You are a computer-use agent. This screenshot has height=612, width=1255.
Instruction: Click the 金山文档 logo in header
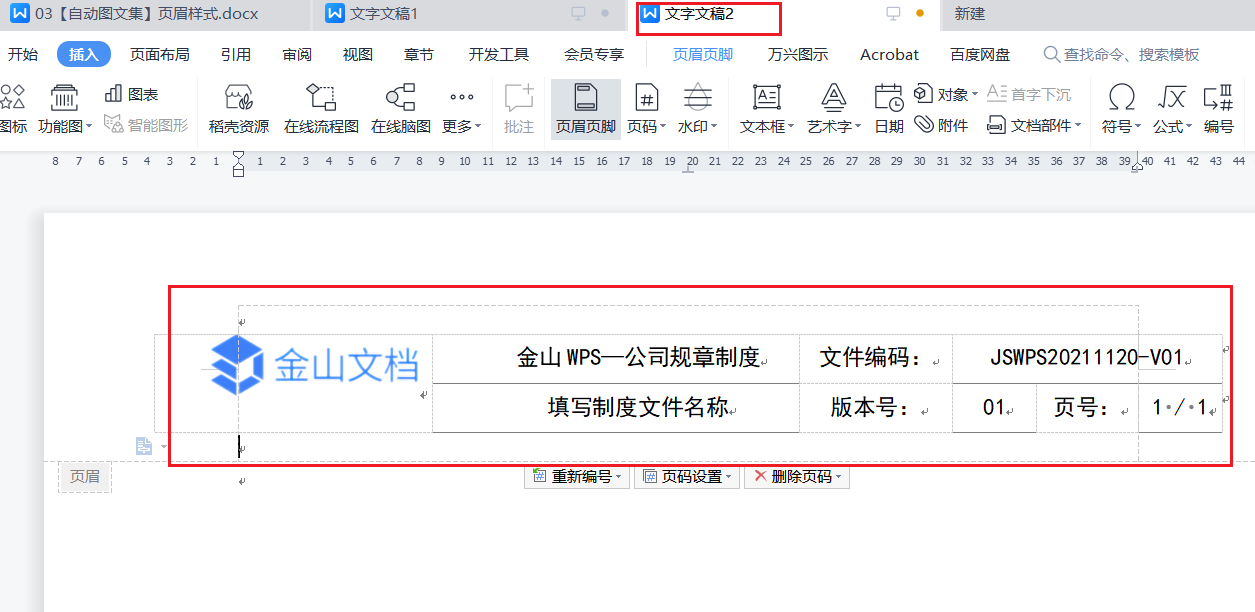pos(313,364)
